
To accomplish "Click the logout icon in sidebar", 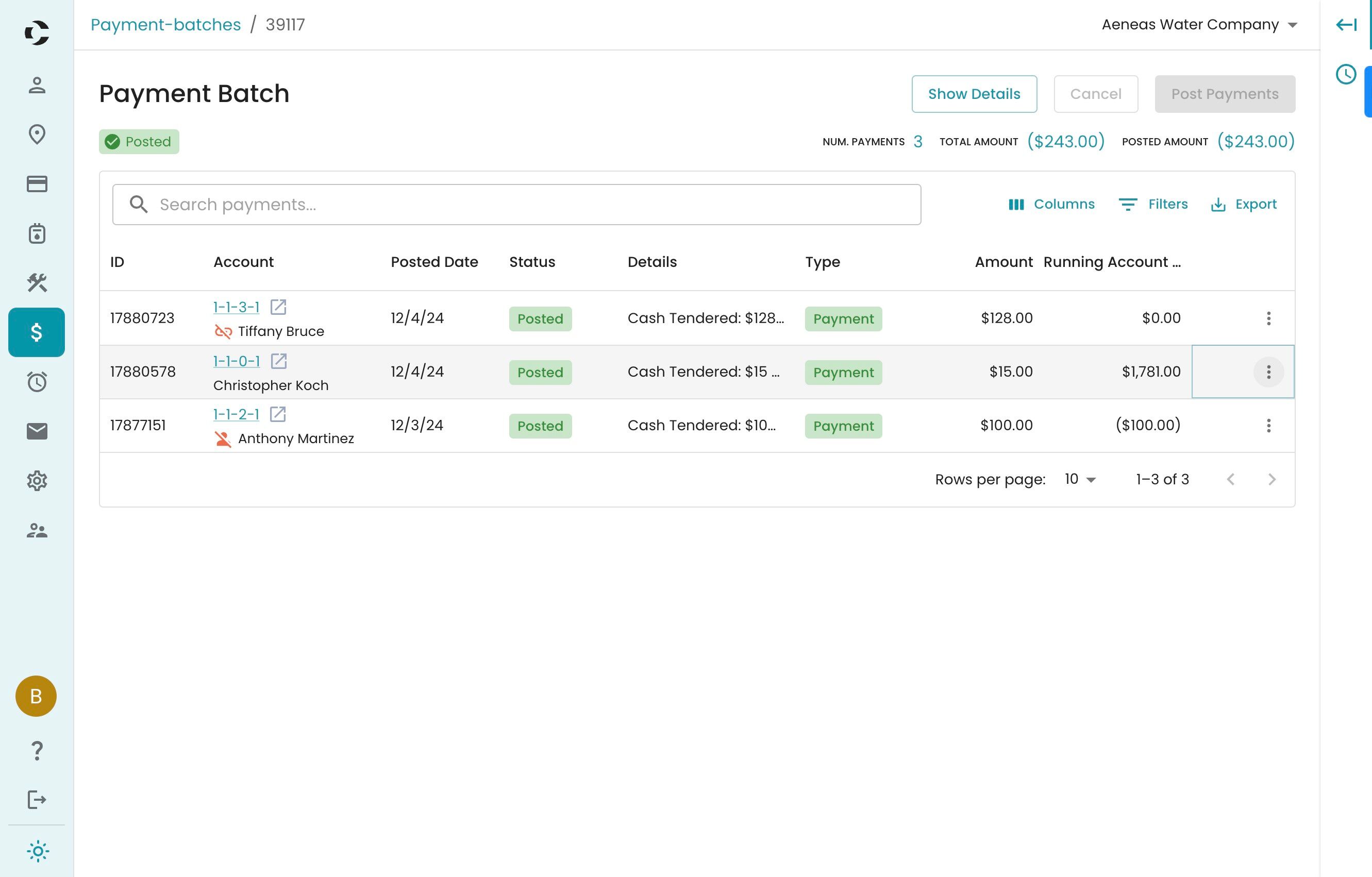I will (x=37, y=800).
